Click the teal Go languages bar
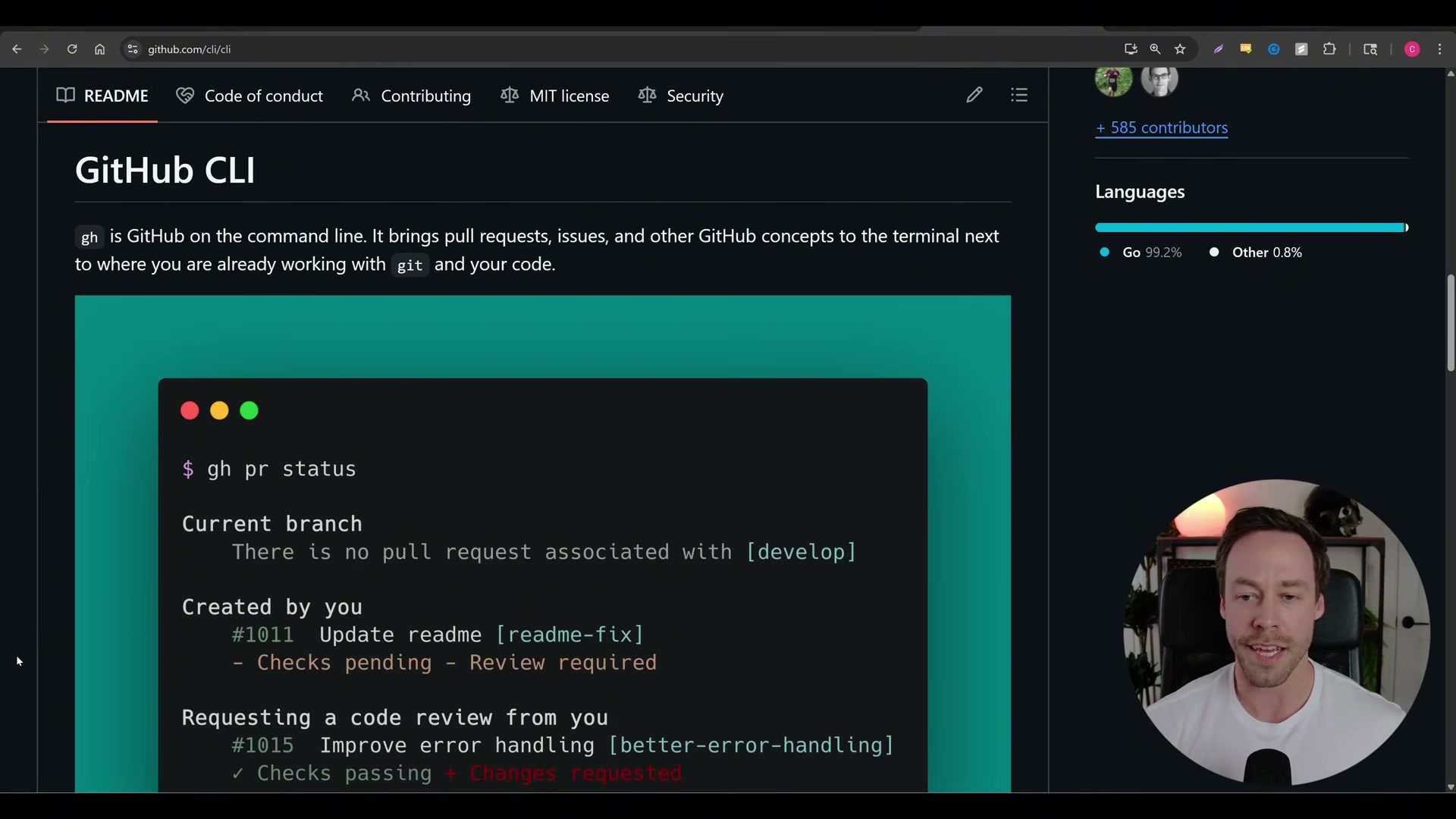This screenshot has height=819, width=1456. [x=1250, y=227]
